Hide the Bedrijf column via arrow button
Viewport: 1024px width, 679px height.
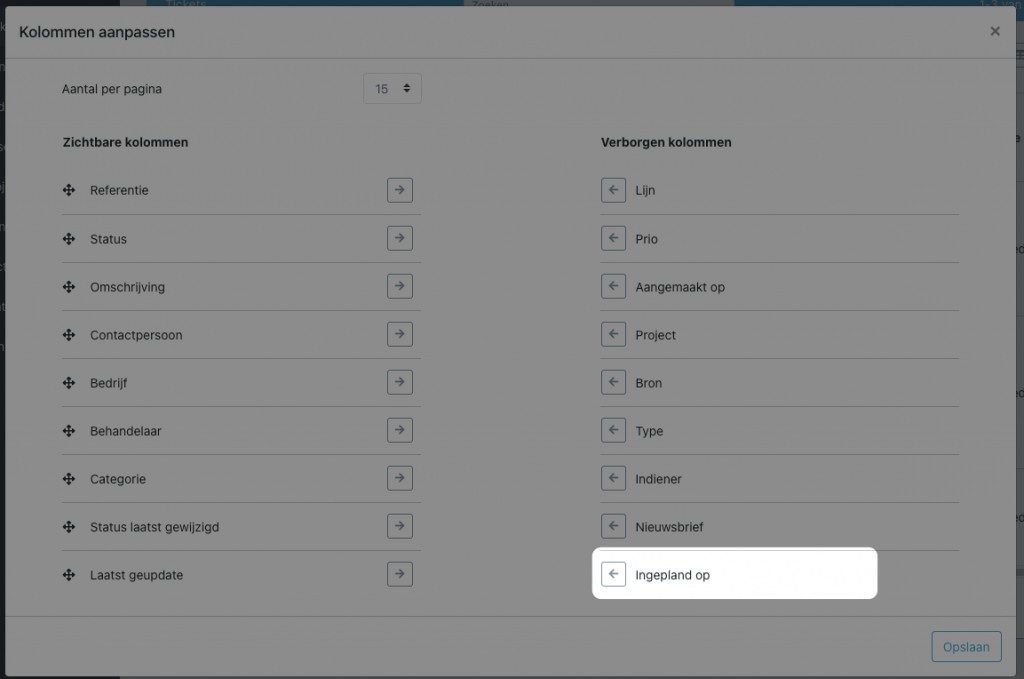400,382
